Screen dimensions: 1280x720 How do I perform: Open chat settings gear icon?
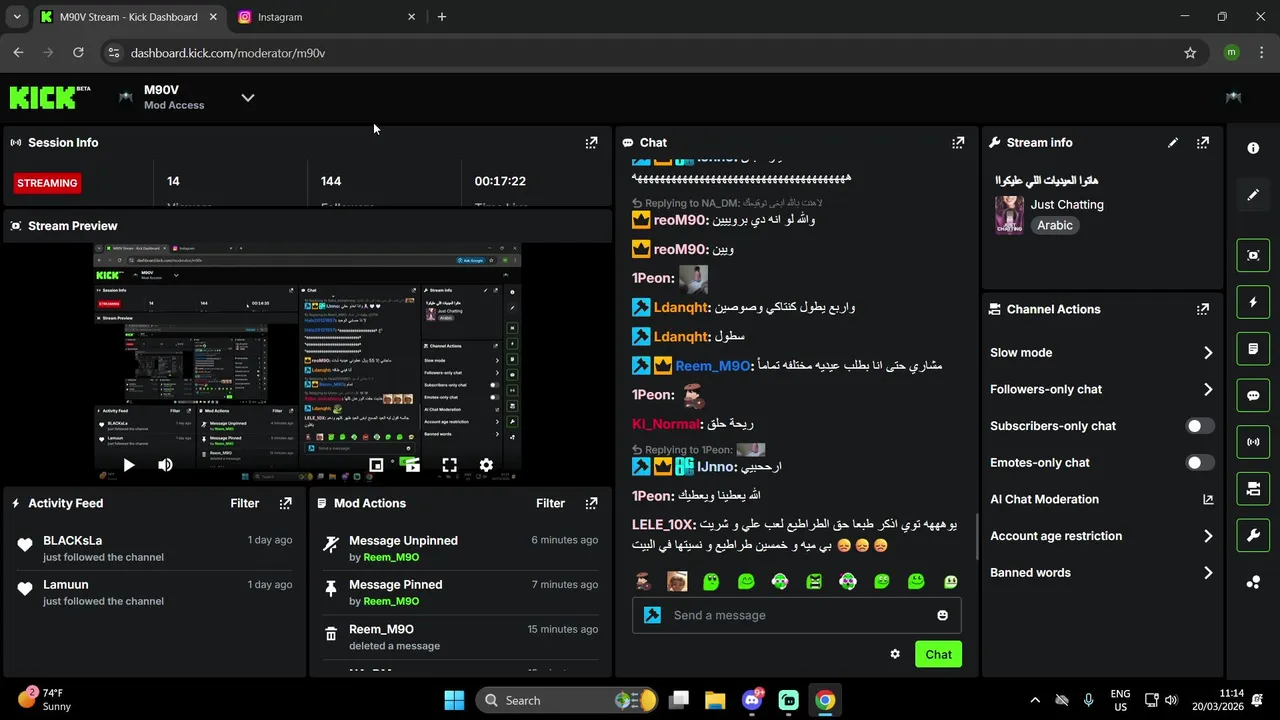coord(895,654)
